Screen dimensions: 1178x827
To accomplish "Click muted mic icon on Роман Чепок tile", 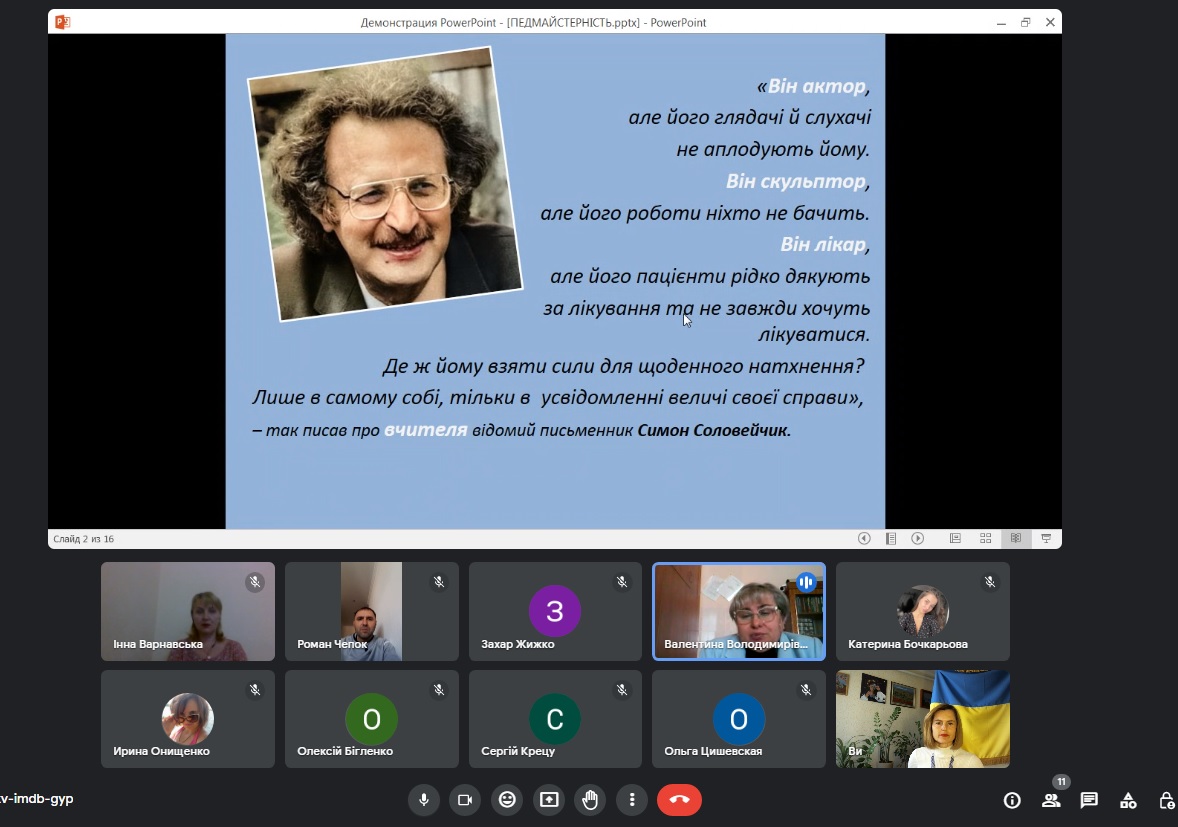I will (439, 582).
